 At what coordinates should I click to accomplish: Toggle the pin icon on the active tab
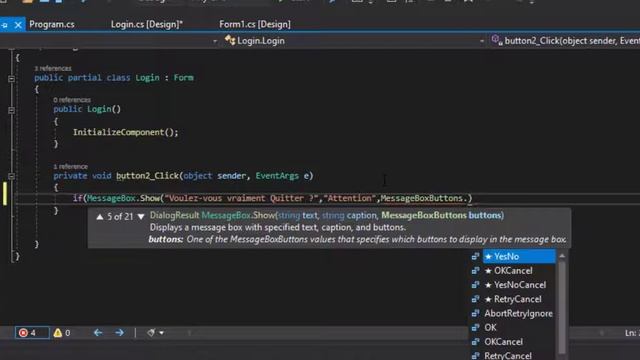point(4,25)
